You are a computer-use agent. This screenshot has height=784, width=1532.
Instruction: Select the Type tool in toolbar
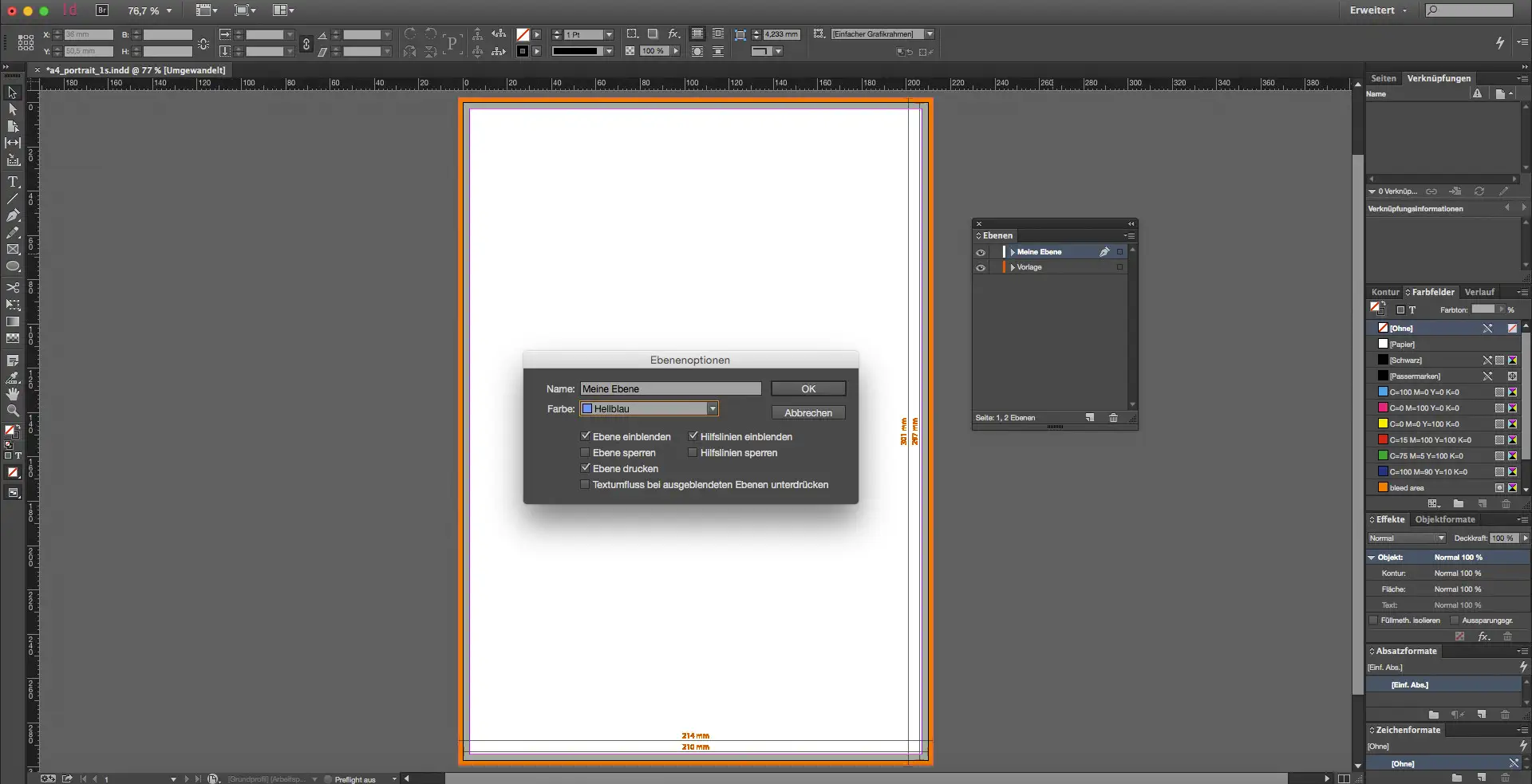point(13,182)
